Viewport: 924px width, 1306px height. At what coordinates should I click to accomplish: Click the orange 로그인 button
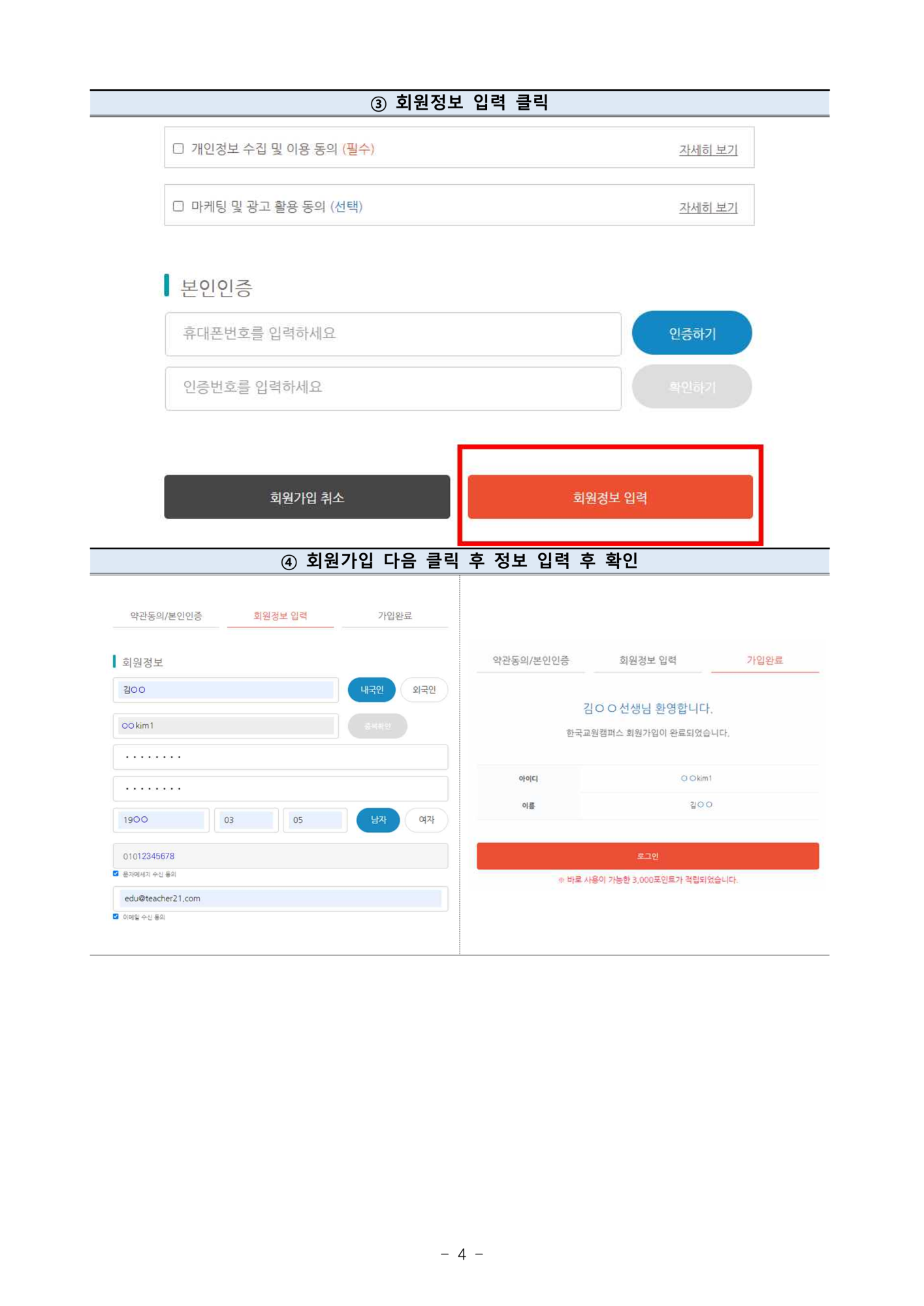tap(648, 856)
